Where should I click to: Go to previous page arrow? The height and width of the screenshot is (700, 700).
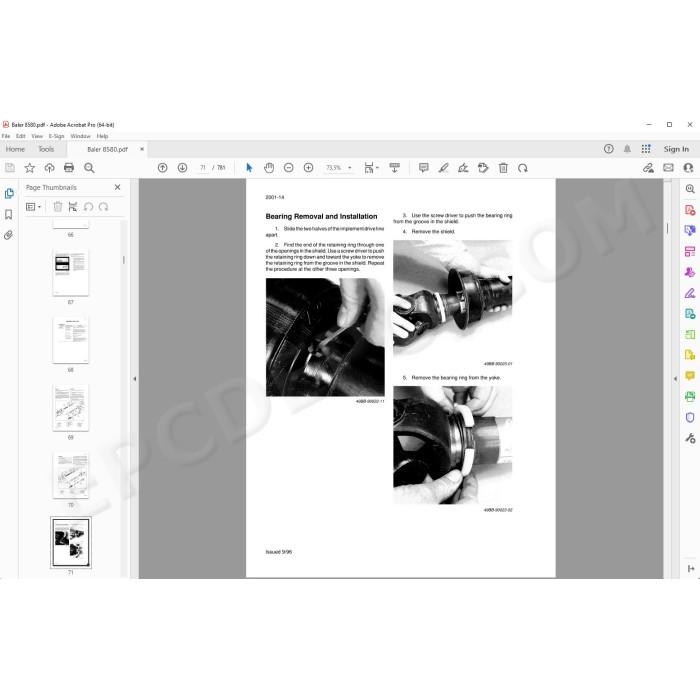click(x=162, y=168)
